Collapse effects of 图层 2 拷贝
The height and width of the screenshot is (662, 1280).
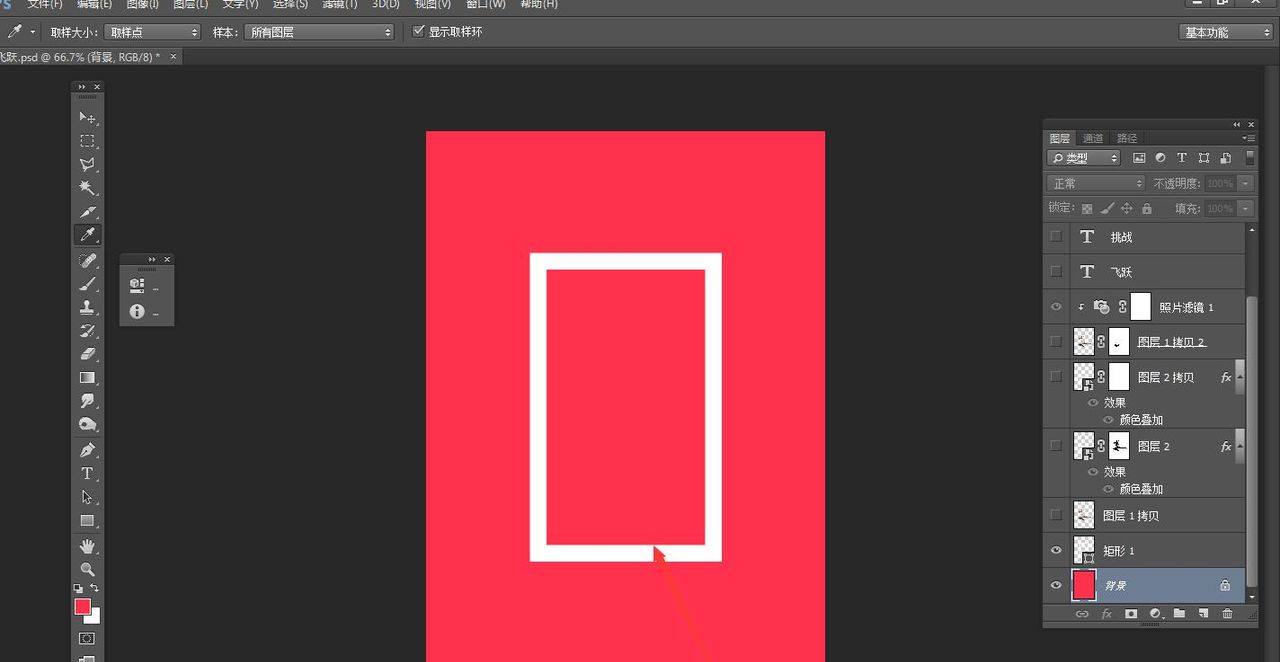point(1239,377)
